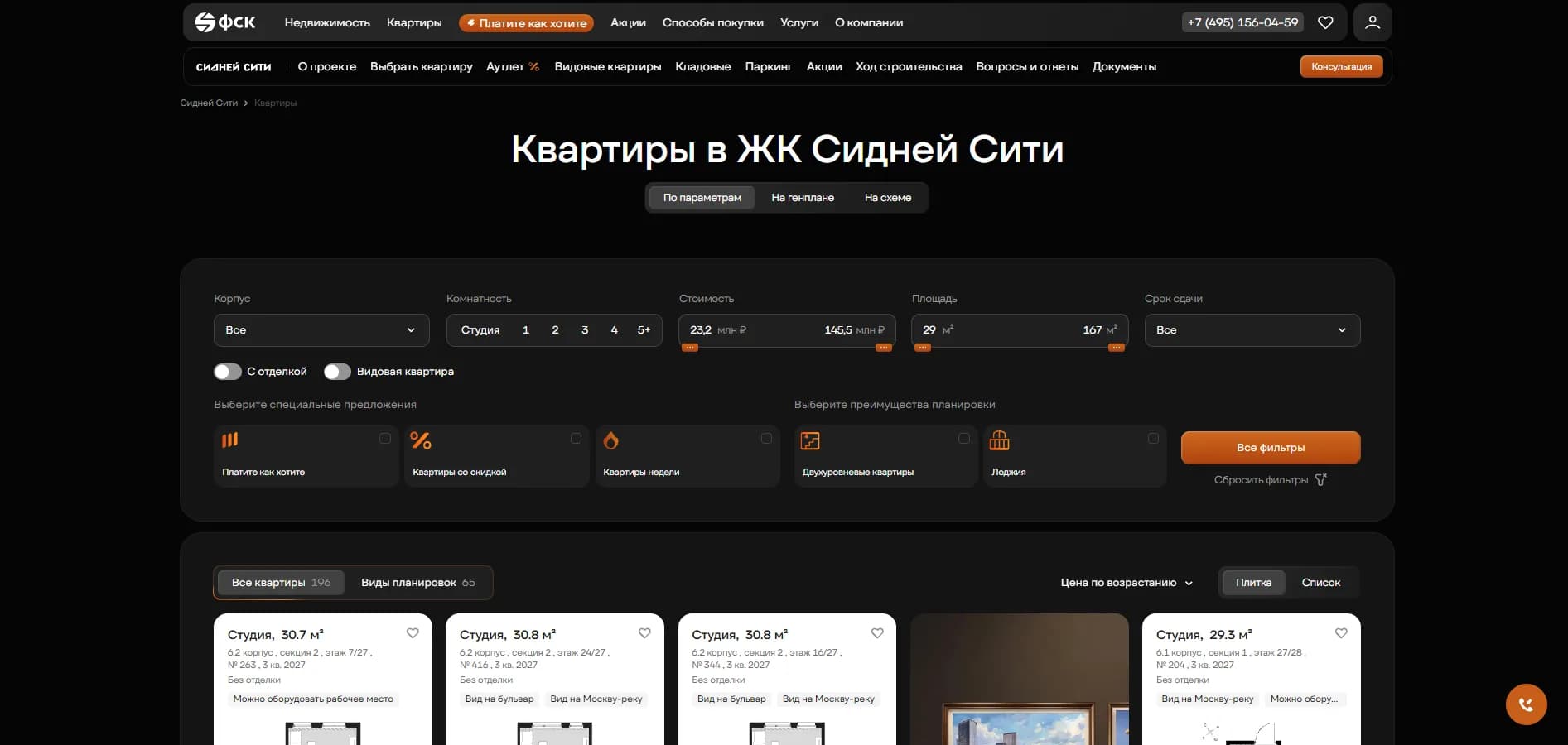The height and width of the screenshot is (745, 1568).
Task: Open Цена по возрастанию sort dropdown
Action: tap(1127, 583)
